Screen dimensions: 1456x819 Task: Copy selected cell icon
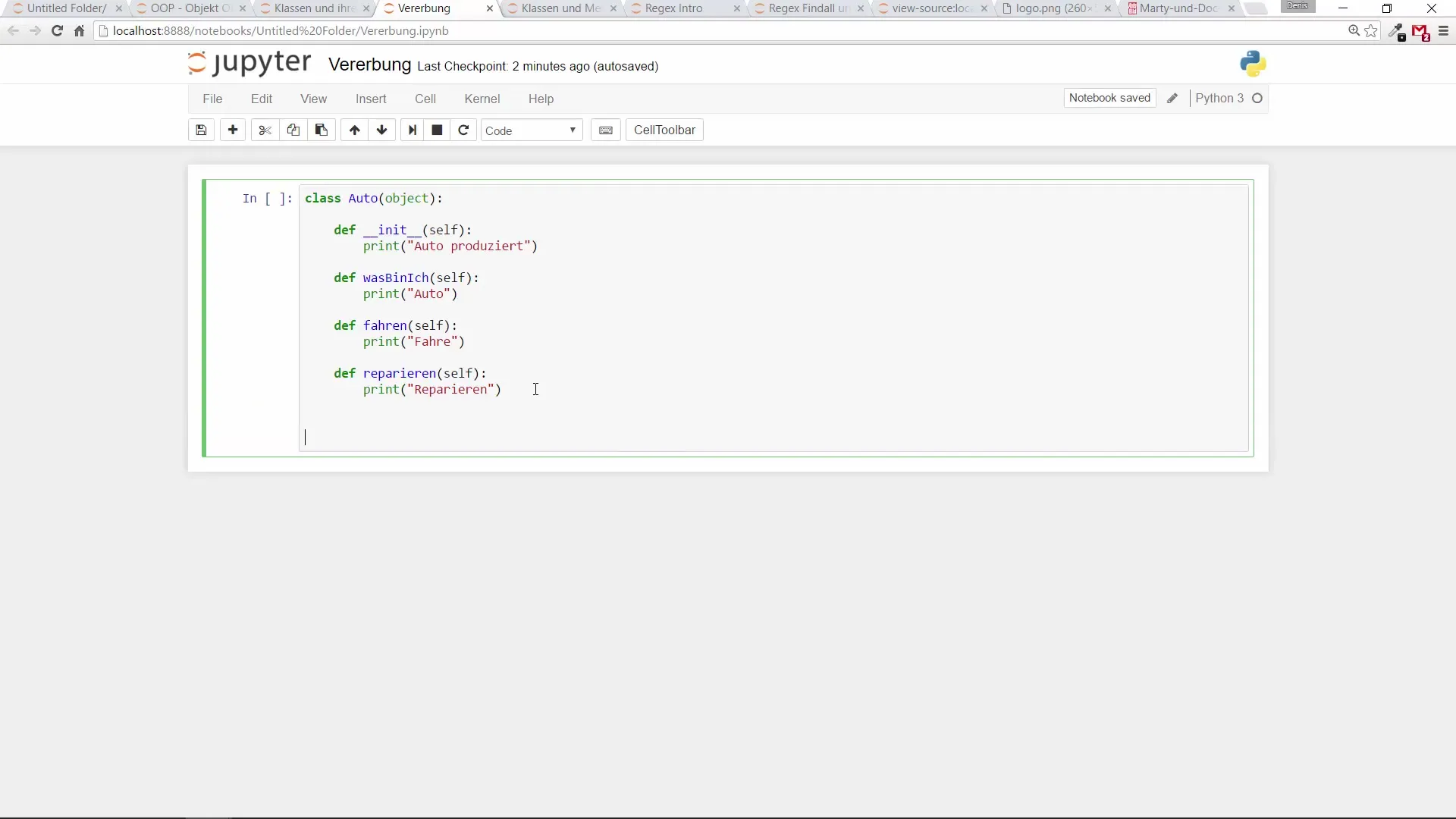[293, 130]
